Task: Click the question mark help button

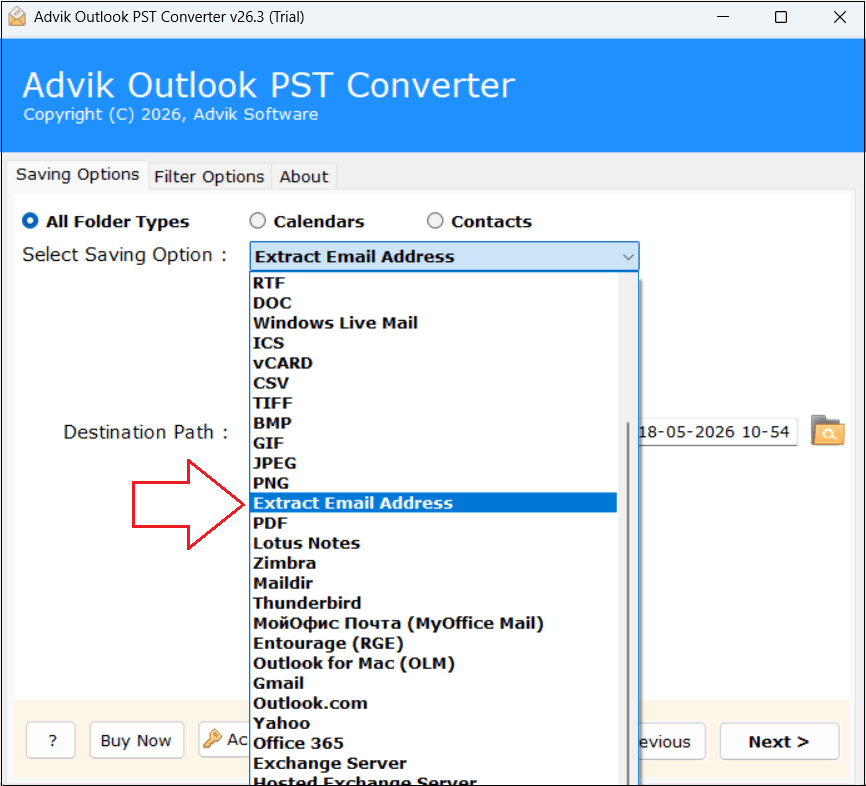Action: (51, 740)
